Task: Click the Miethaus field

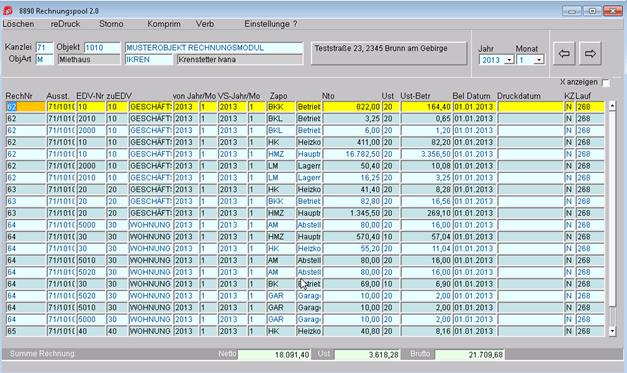Action: point(88,60)
